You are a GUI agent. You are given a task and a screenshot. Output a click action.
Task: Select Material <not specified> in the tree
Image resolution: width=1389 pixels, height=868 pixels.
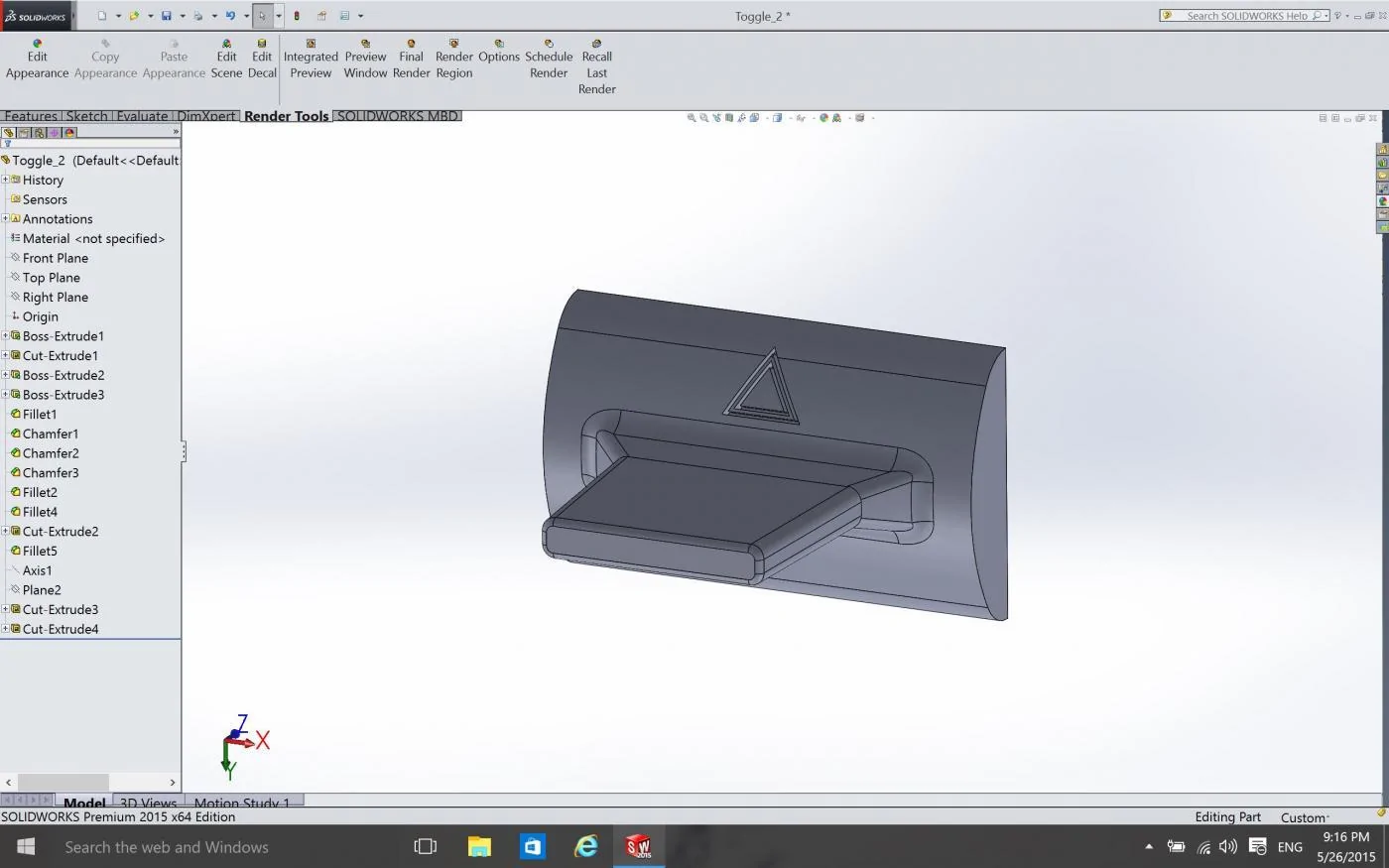(93, 238)
